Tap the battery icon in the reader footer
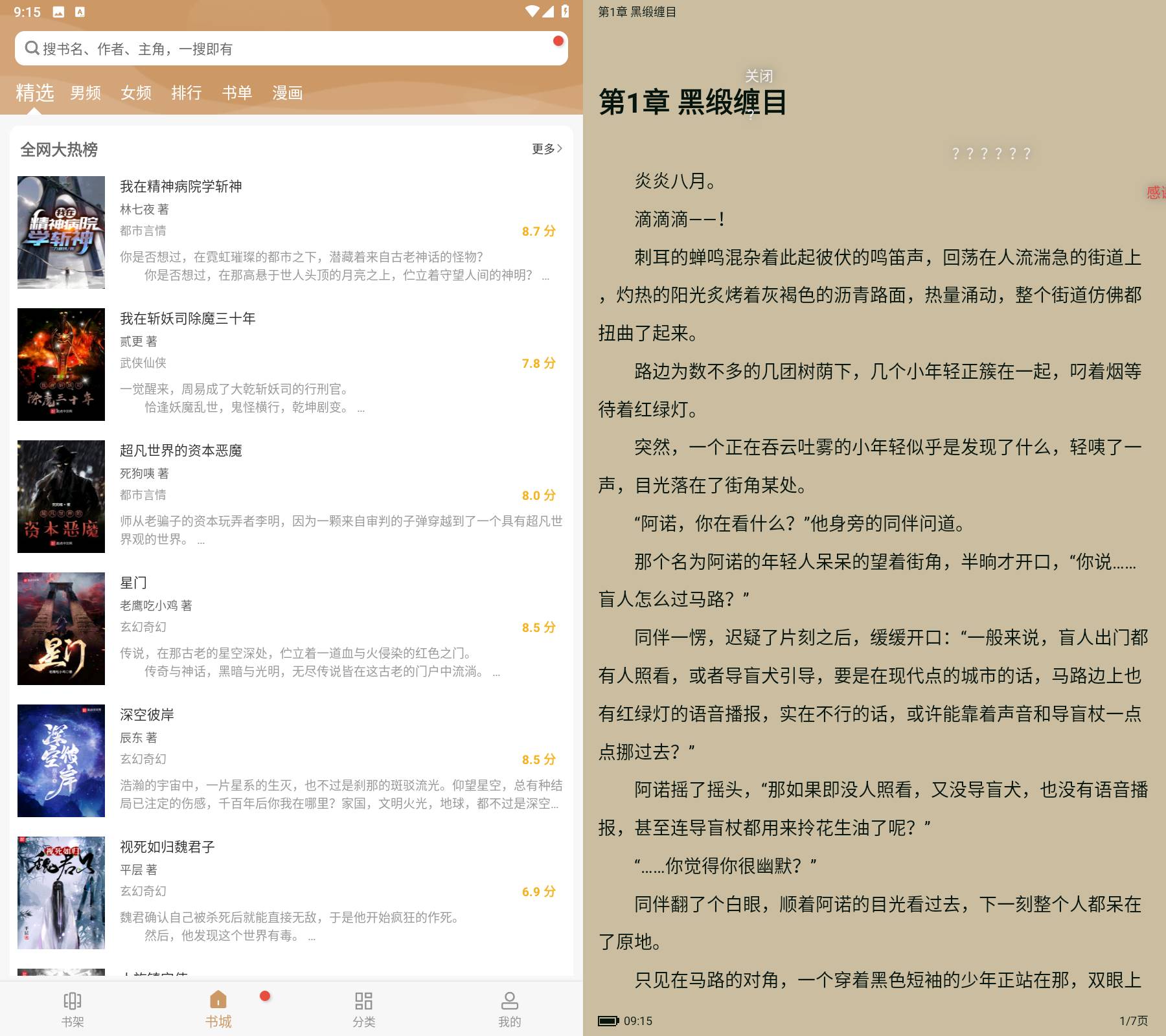 pyautogui.click(x=608, y=1021)
